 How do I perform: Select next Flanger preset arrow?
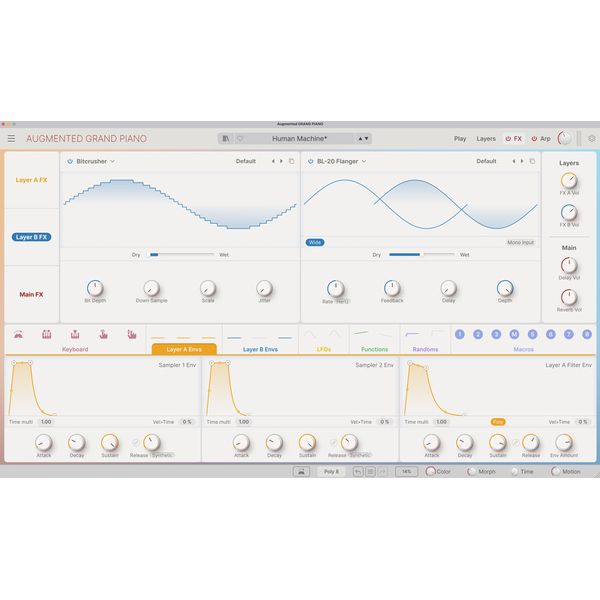coord(522,161)
